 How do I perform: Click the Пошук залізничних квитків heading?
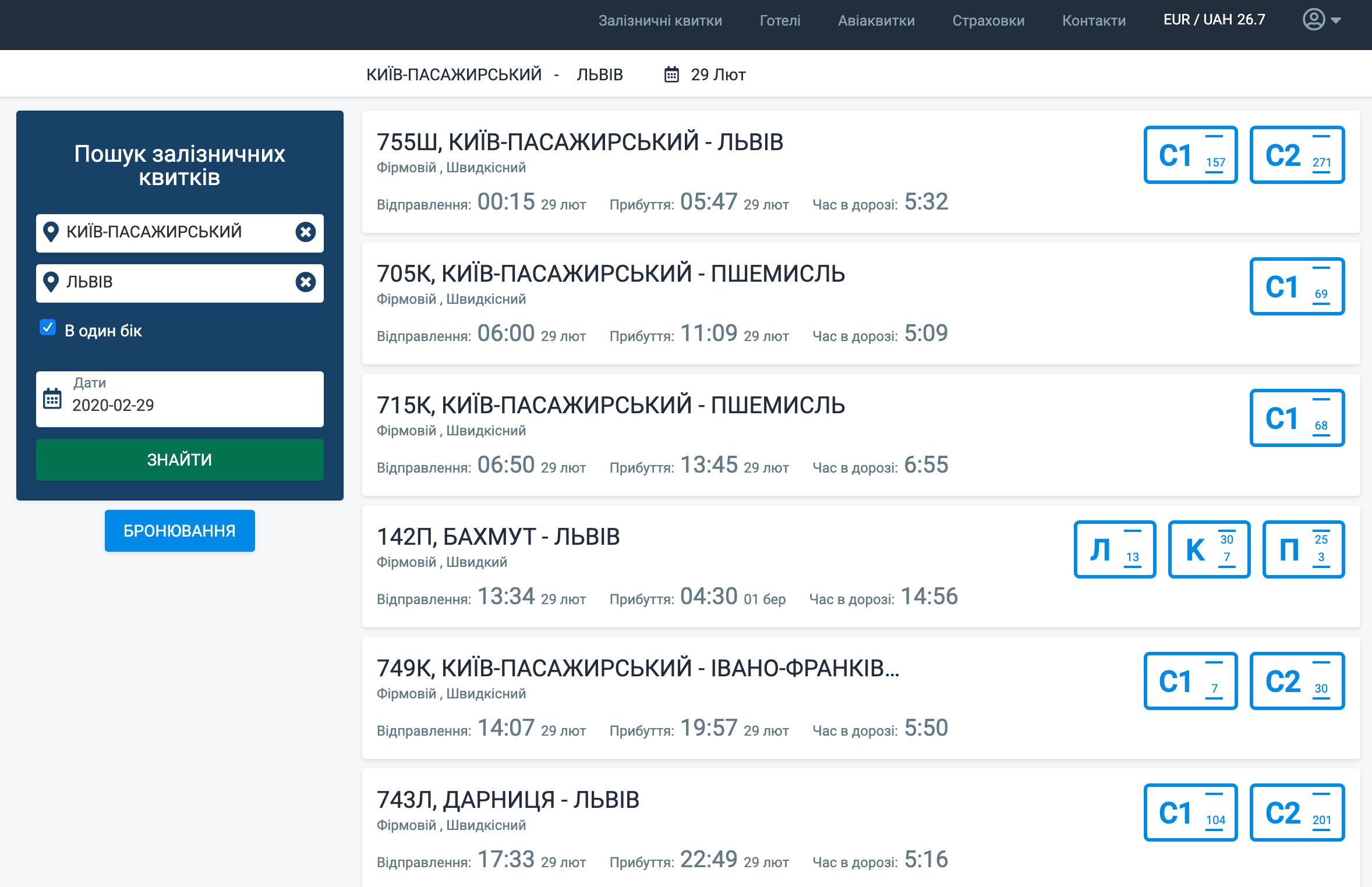coord(180,165)
